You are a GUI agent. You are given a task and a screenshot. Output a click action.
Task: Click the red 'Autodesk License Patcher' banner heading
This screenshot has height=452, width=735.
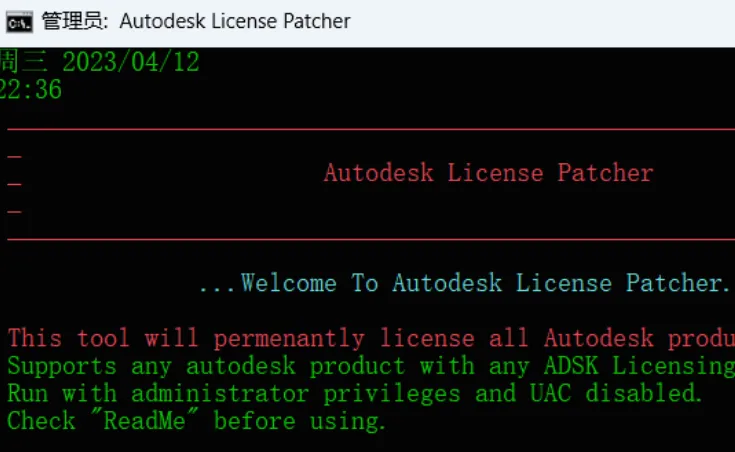coord(488,173)
